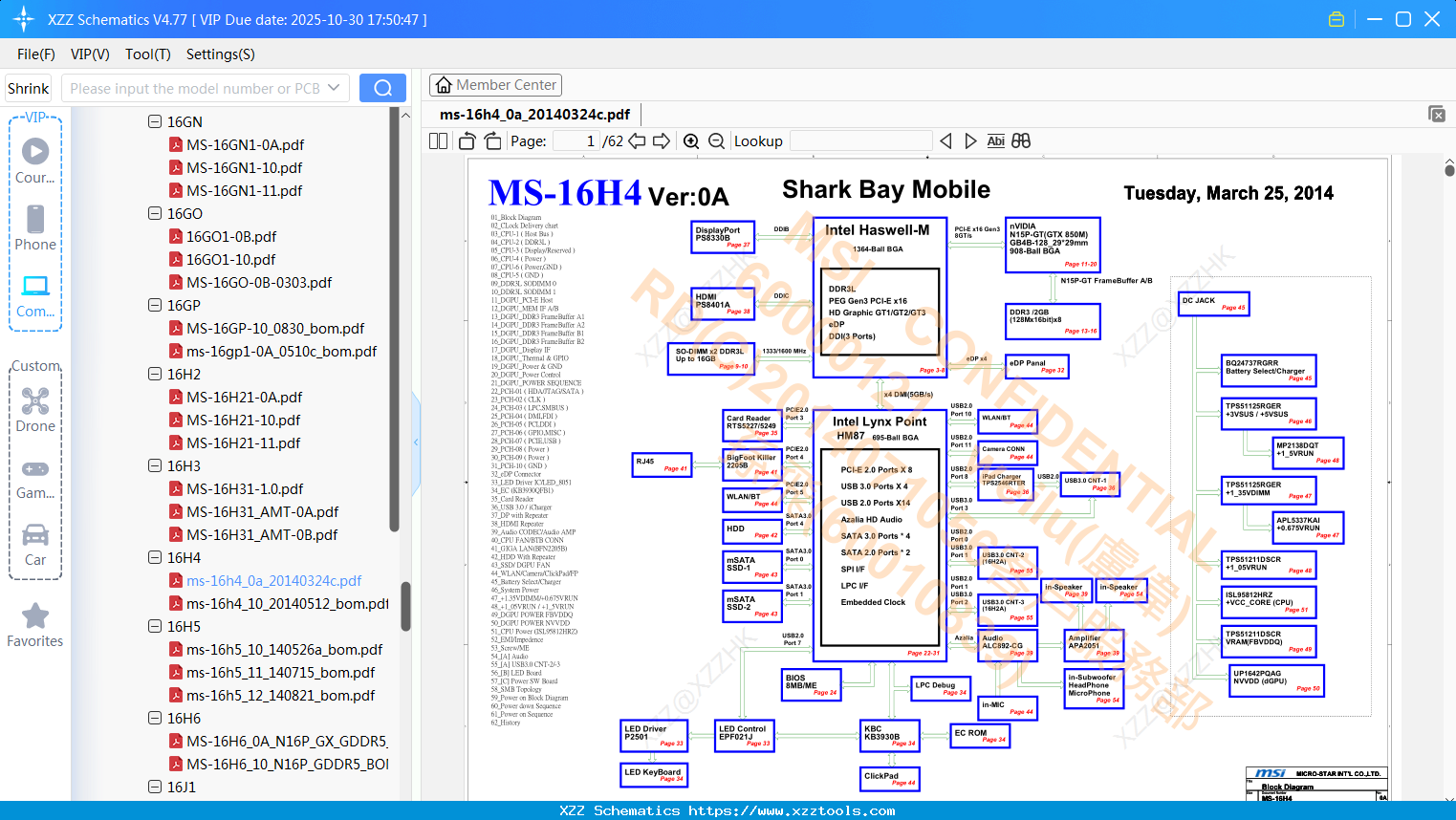The height and width of the screenshot is (820, 1456).
Task: Collapse the 16GN folder
Action: click(x=155, y=122)
